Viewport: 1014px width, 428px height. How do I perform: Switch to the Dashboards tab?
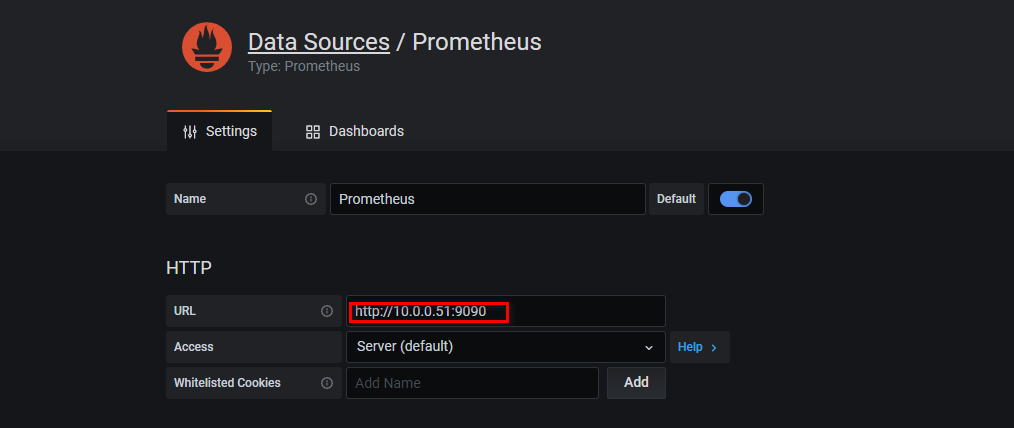[355, 131]
